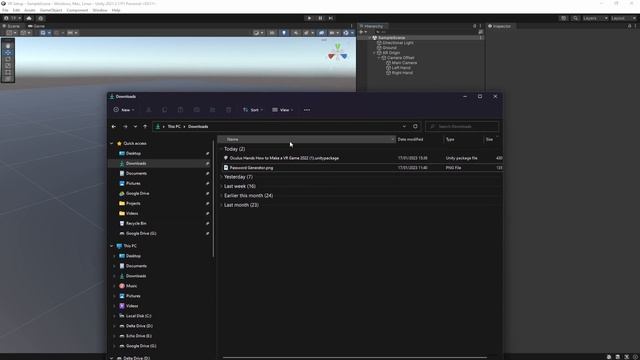Click Explorer Refresh button
This screenshot has width=640, height=360.
(415, 127)
